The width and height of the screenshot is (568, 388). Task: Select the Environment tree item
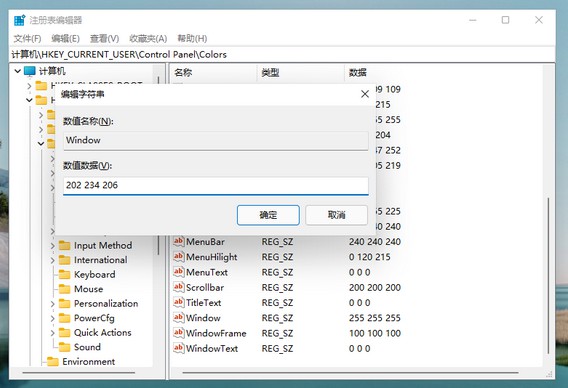[x=88, y=362]
